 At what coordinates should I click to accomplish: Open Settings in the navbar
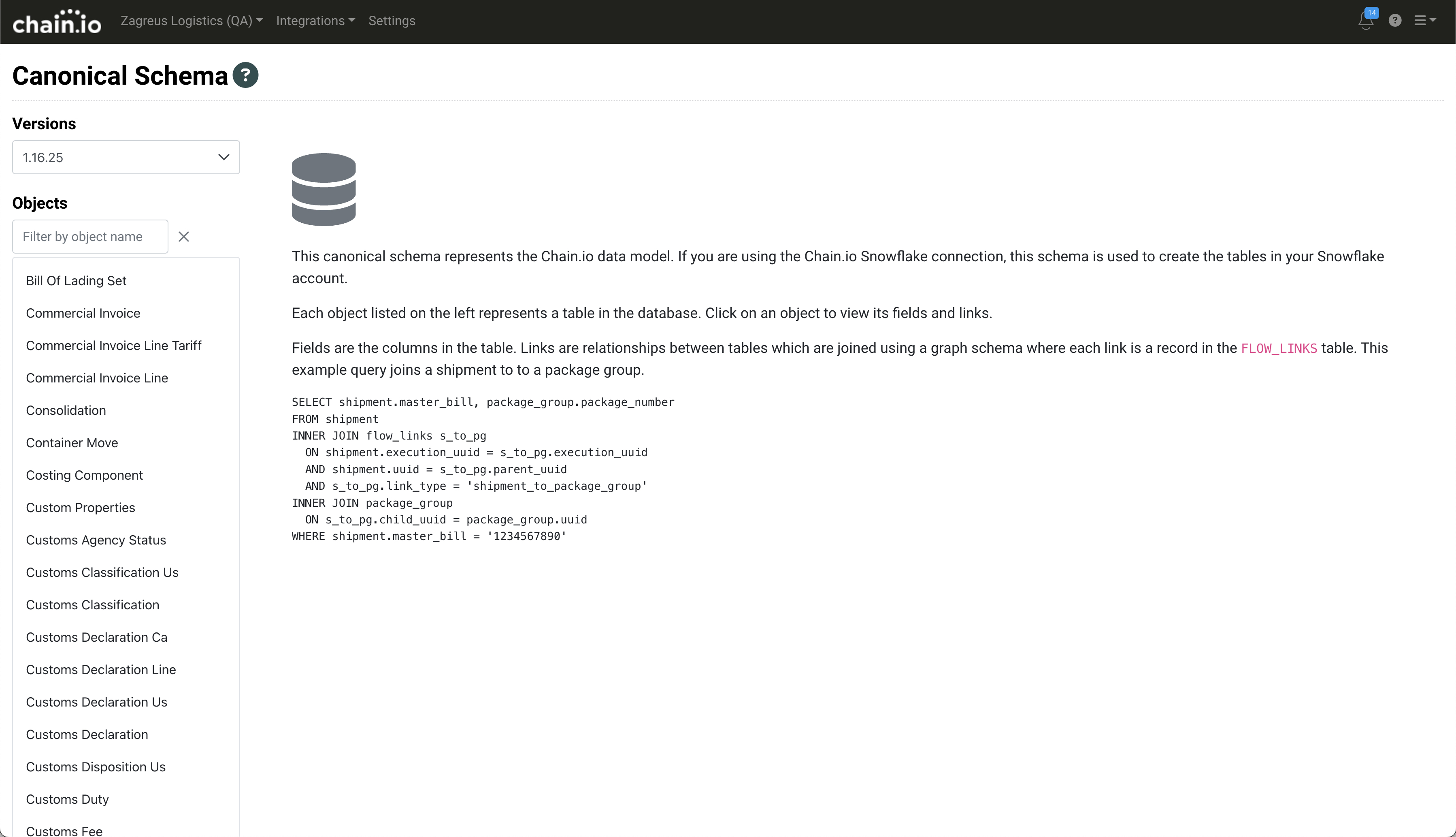392,21
